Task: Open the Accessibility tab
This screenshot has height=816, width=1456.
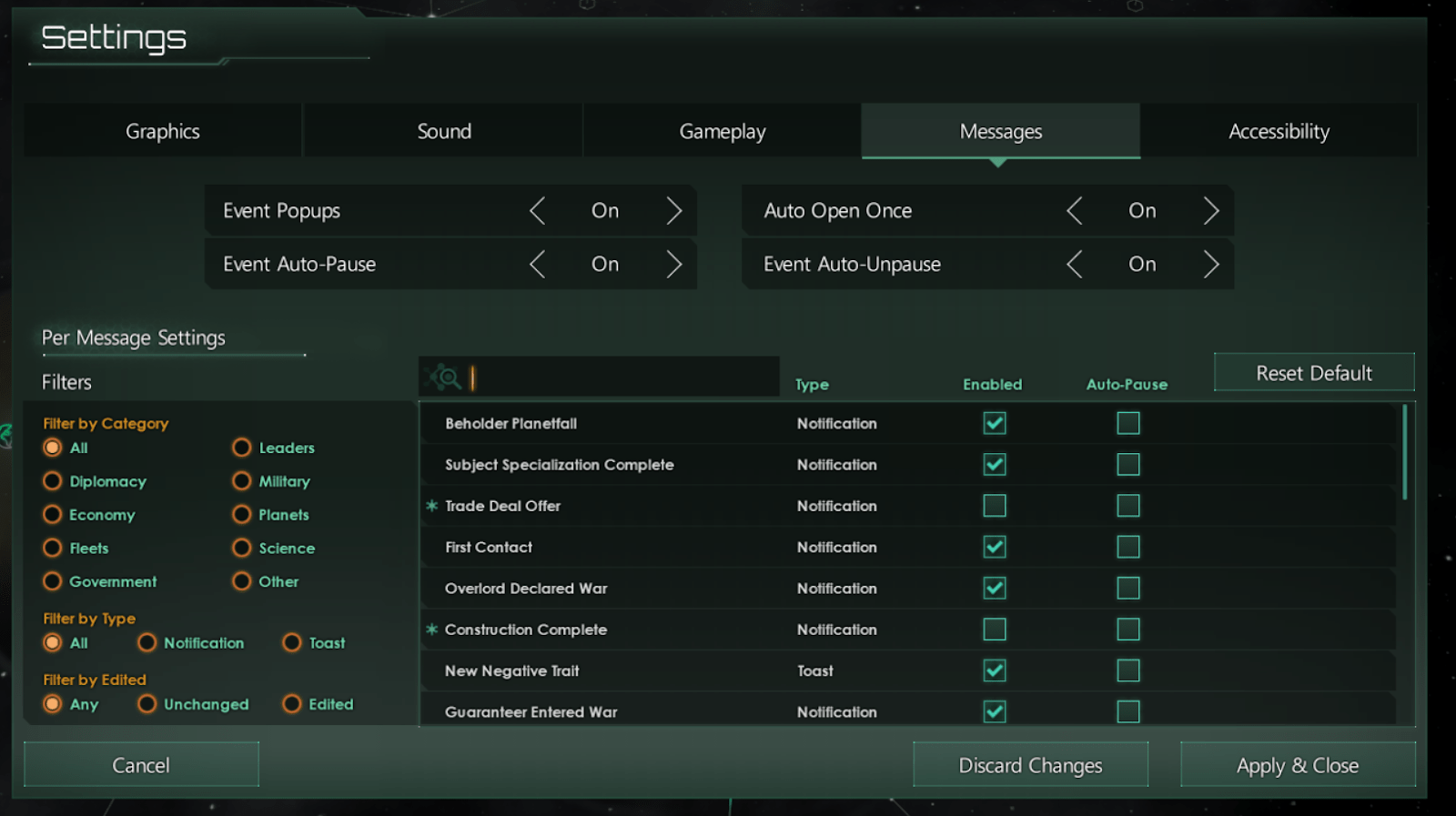Action: 1279,131
